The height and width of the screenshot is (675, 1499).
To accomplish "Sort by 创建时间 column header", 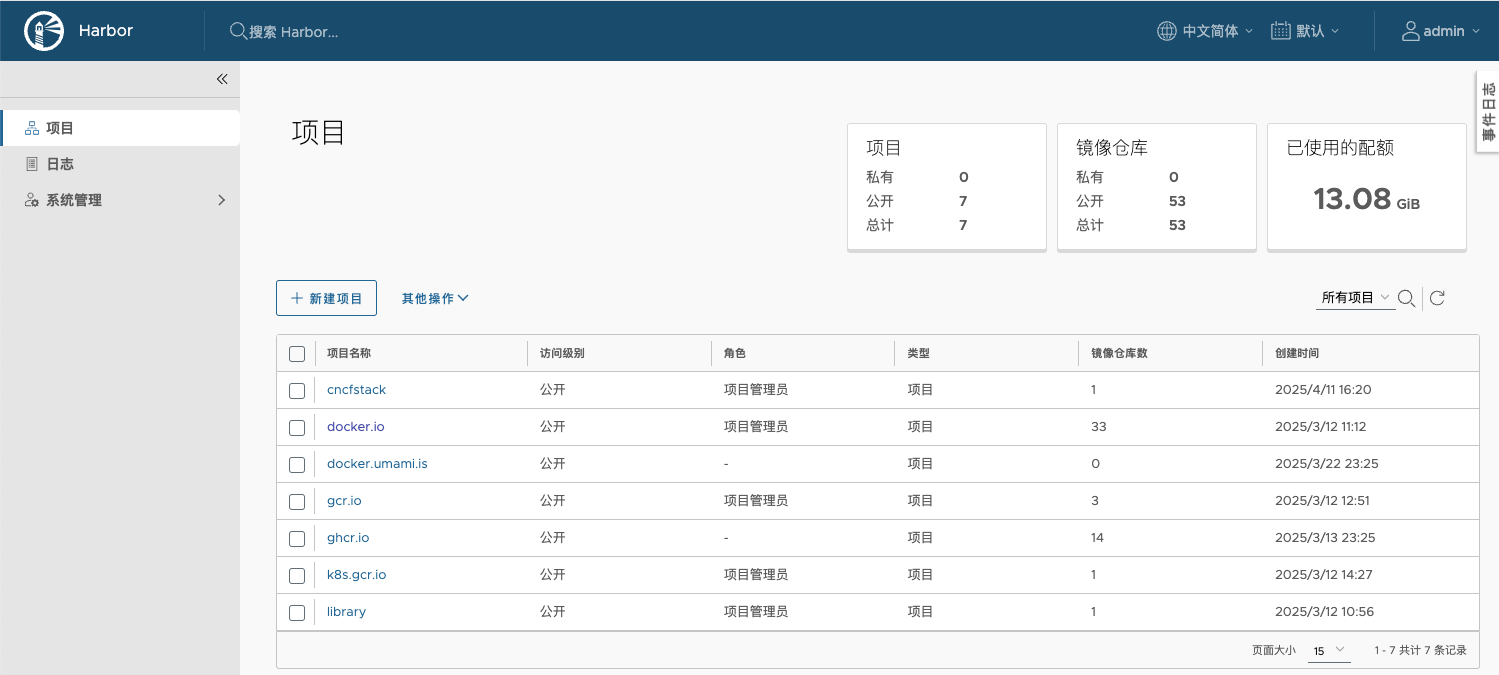I will click(1297, 354).
